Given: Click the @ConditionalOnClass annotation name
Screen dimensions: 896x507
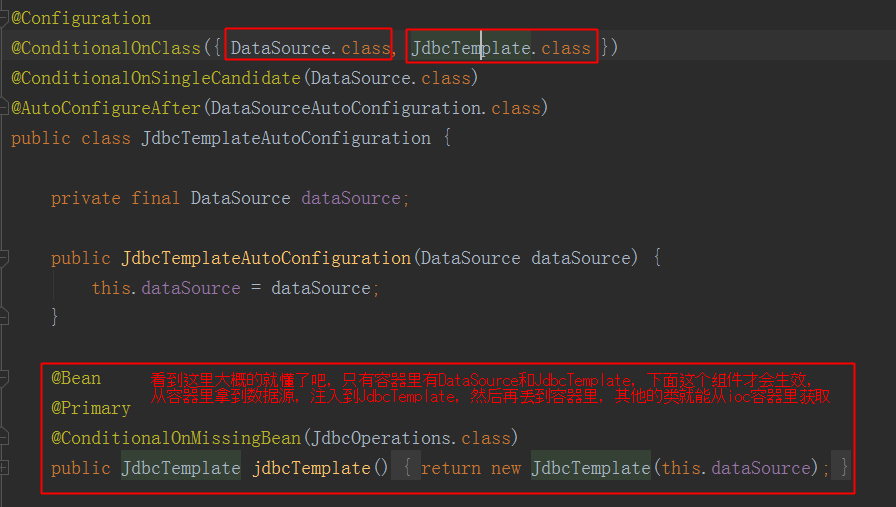Looking at the screenshot, I should point(106,48).
